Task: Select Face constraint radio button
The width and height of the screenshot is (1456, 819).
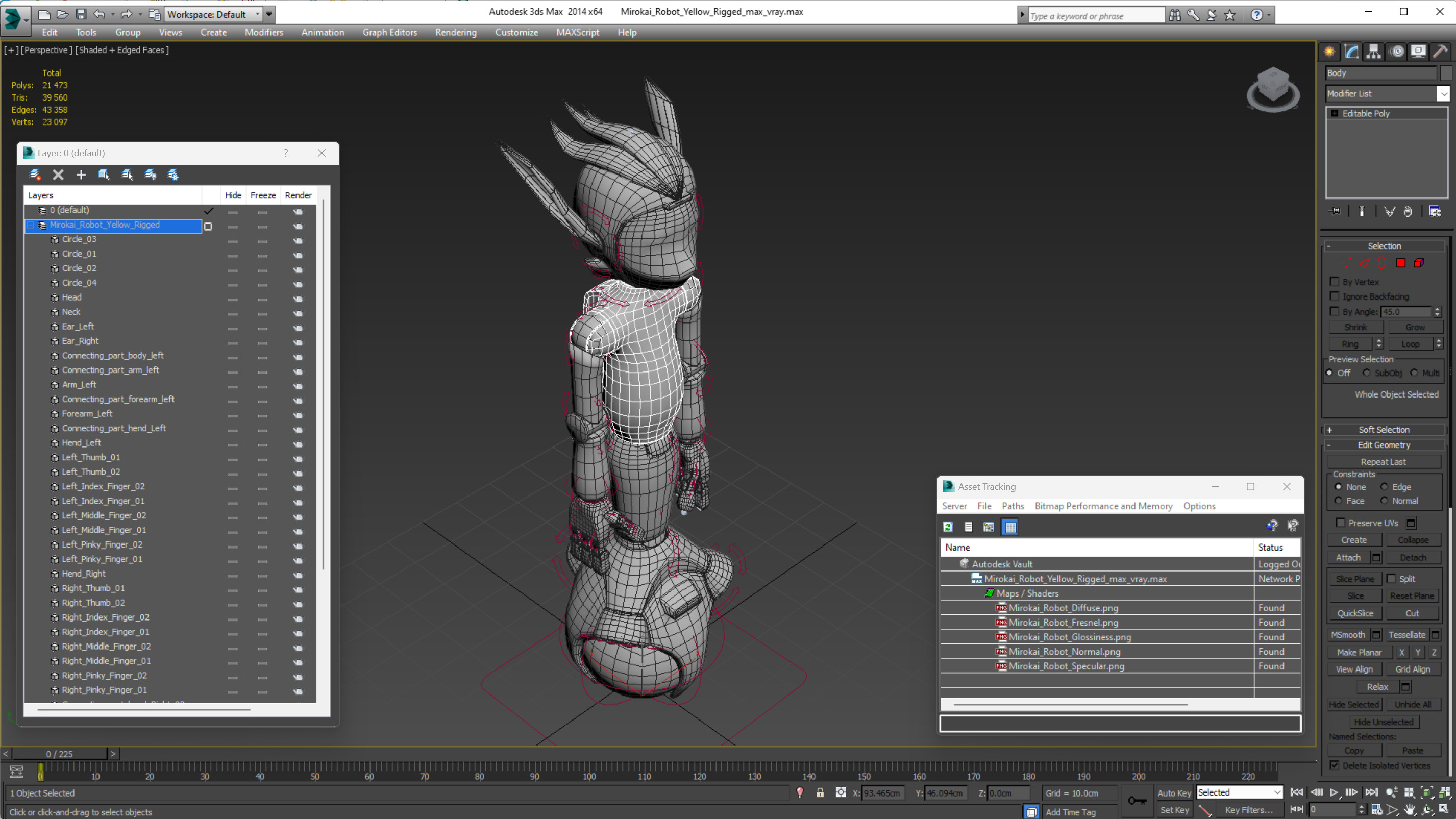Action: click(x=1338, y=501)
